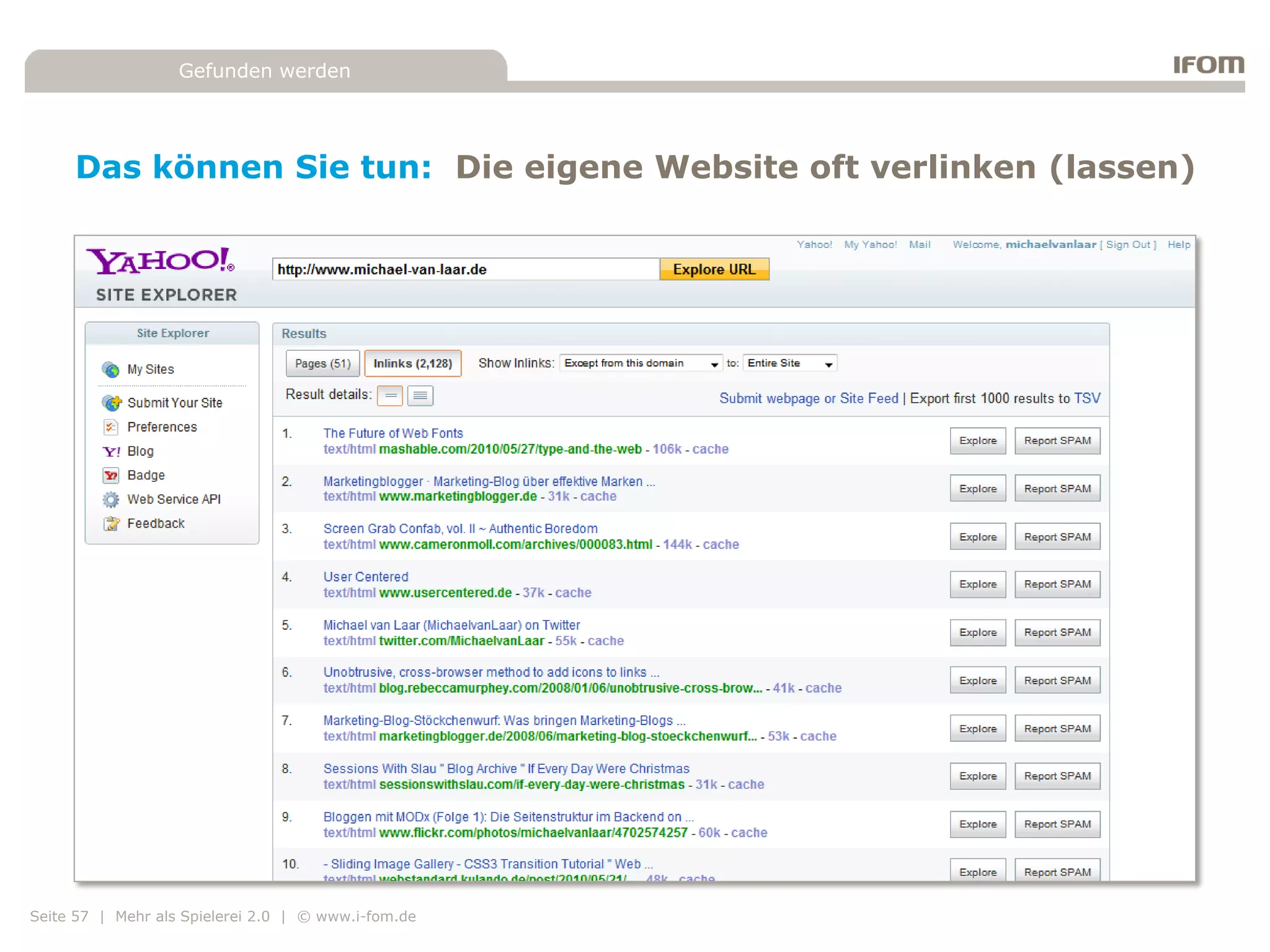Click the Sign Out link

pos(1128,245)
